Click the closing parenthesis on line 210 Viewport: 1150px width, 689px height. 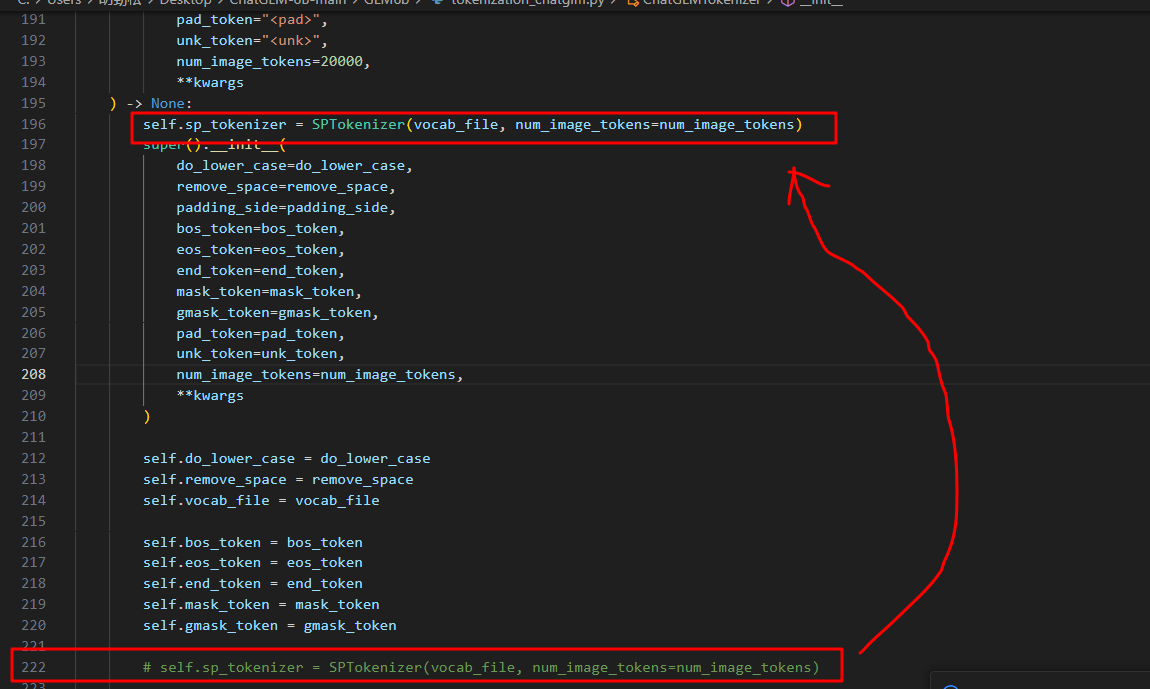click(147, 416)
